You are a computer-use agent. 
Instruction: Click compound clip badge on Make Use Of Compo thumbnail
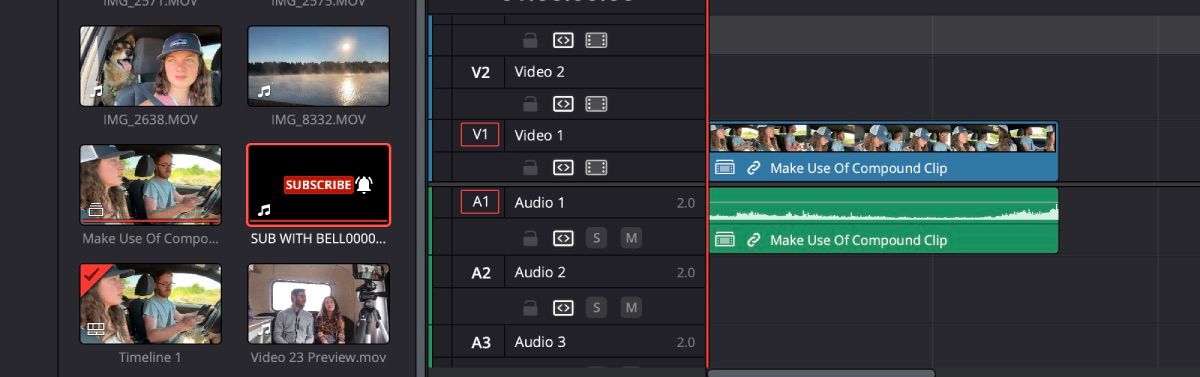click(96, 210)
